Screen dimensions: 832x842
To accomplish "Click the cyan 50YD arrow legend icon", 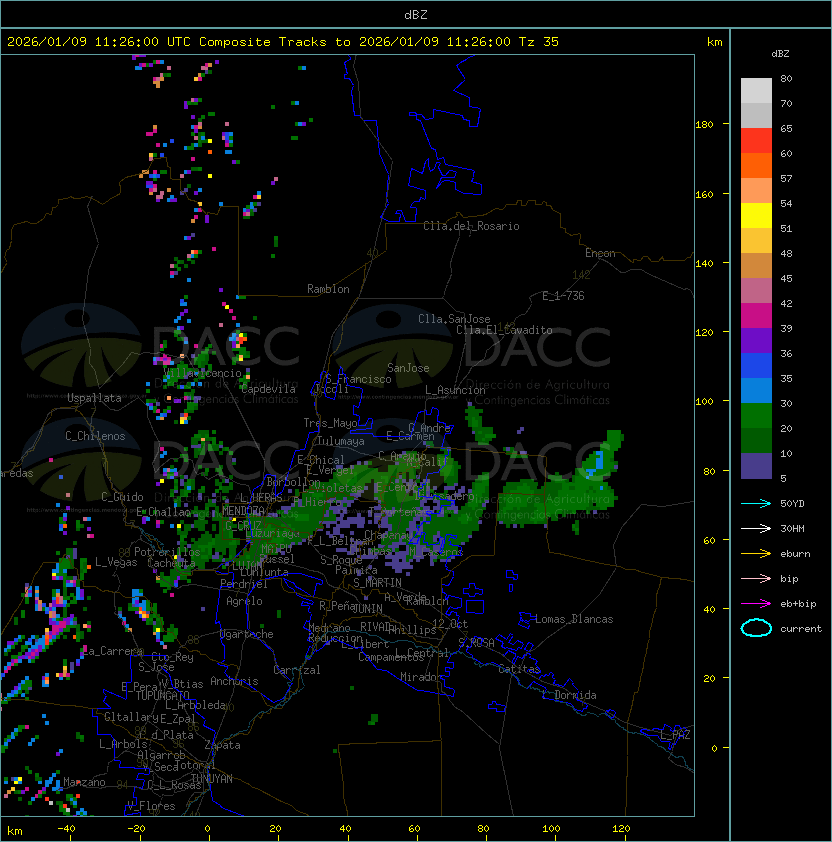I will [756, 503].
